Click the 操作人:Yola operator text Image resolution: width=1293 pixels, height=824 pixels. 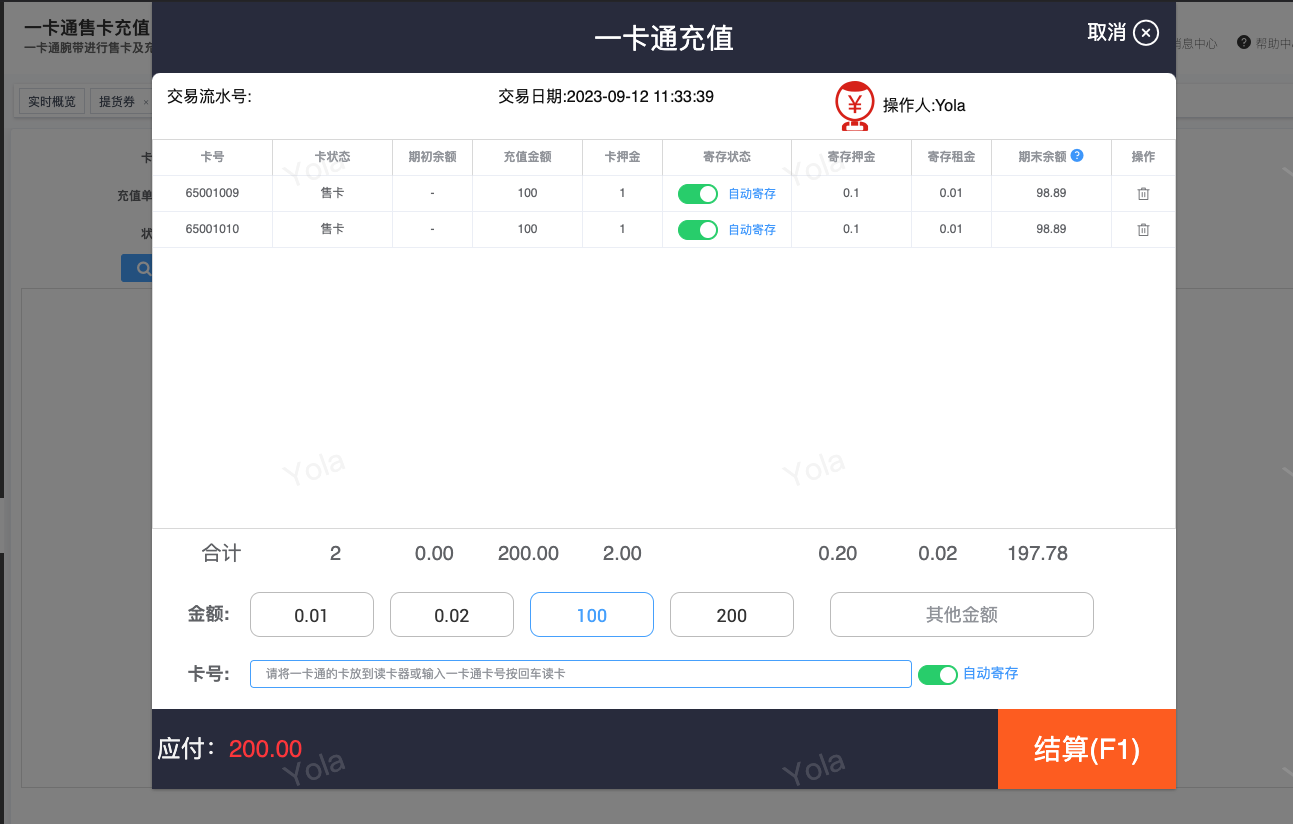click(x=924, y=105)
